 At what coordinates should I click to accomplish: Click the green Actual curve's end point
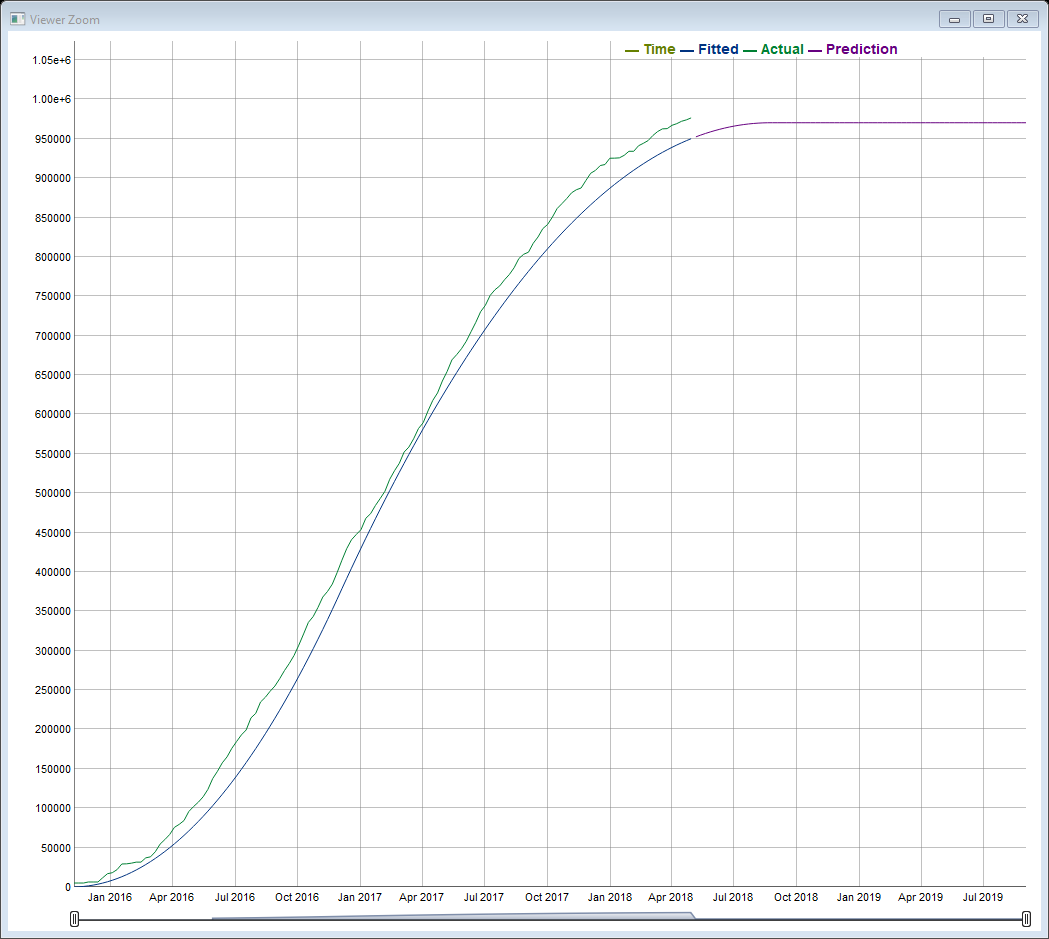(690, 118)
